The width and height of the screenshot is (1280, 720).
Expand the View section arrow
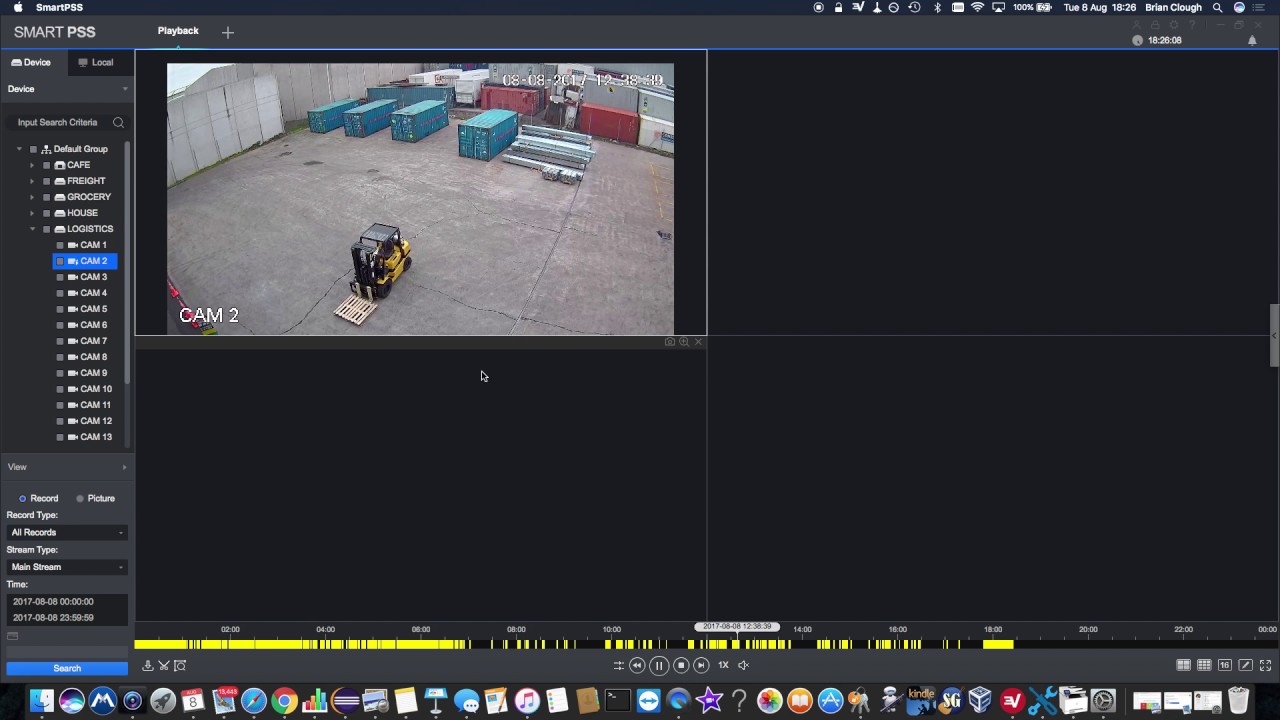pos(125,467)
